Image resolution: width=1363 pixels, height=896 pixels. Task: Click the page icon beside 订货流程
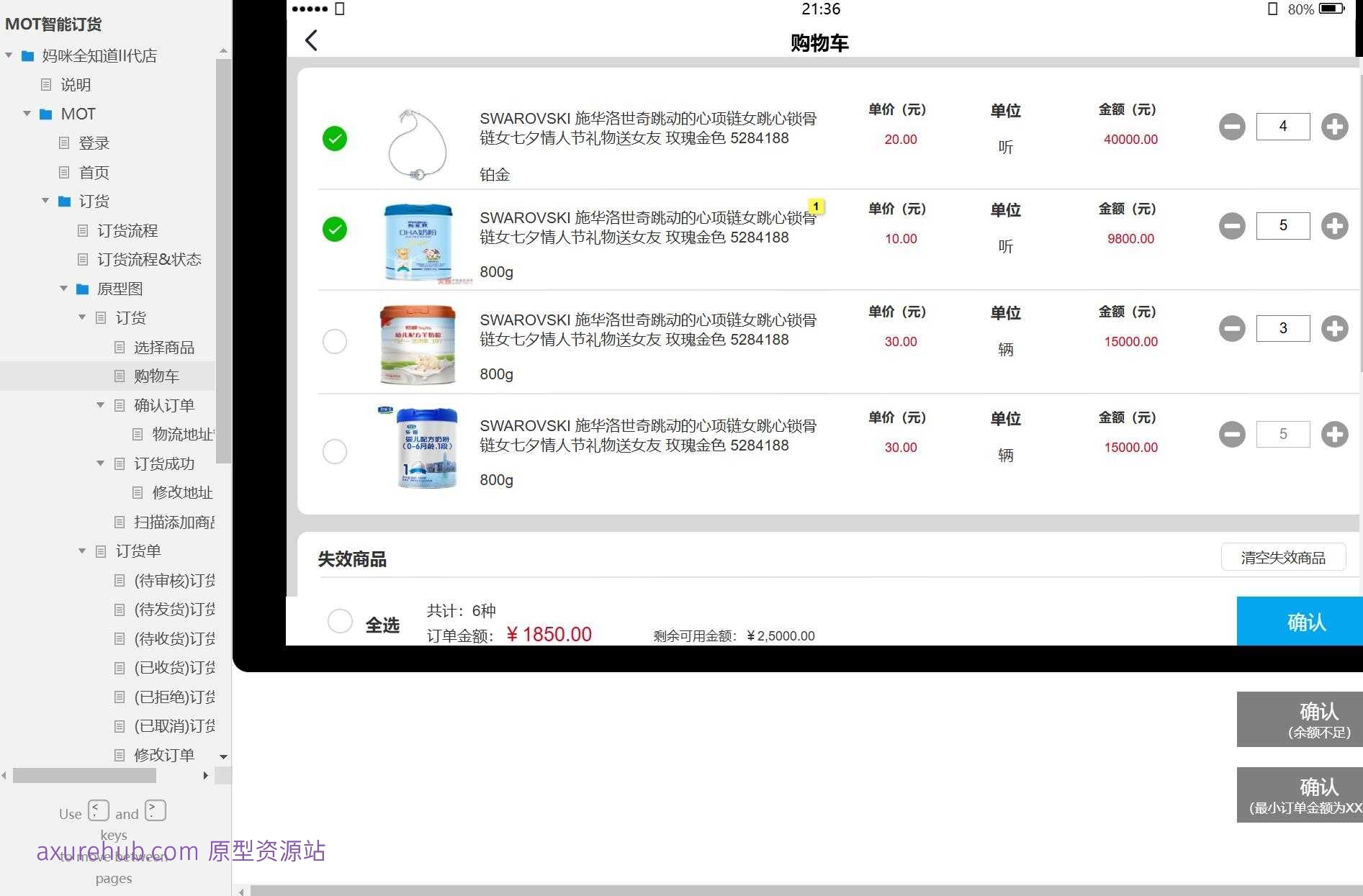tap(83, 231)
